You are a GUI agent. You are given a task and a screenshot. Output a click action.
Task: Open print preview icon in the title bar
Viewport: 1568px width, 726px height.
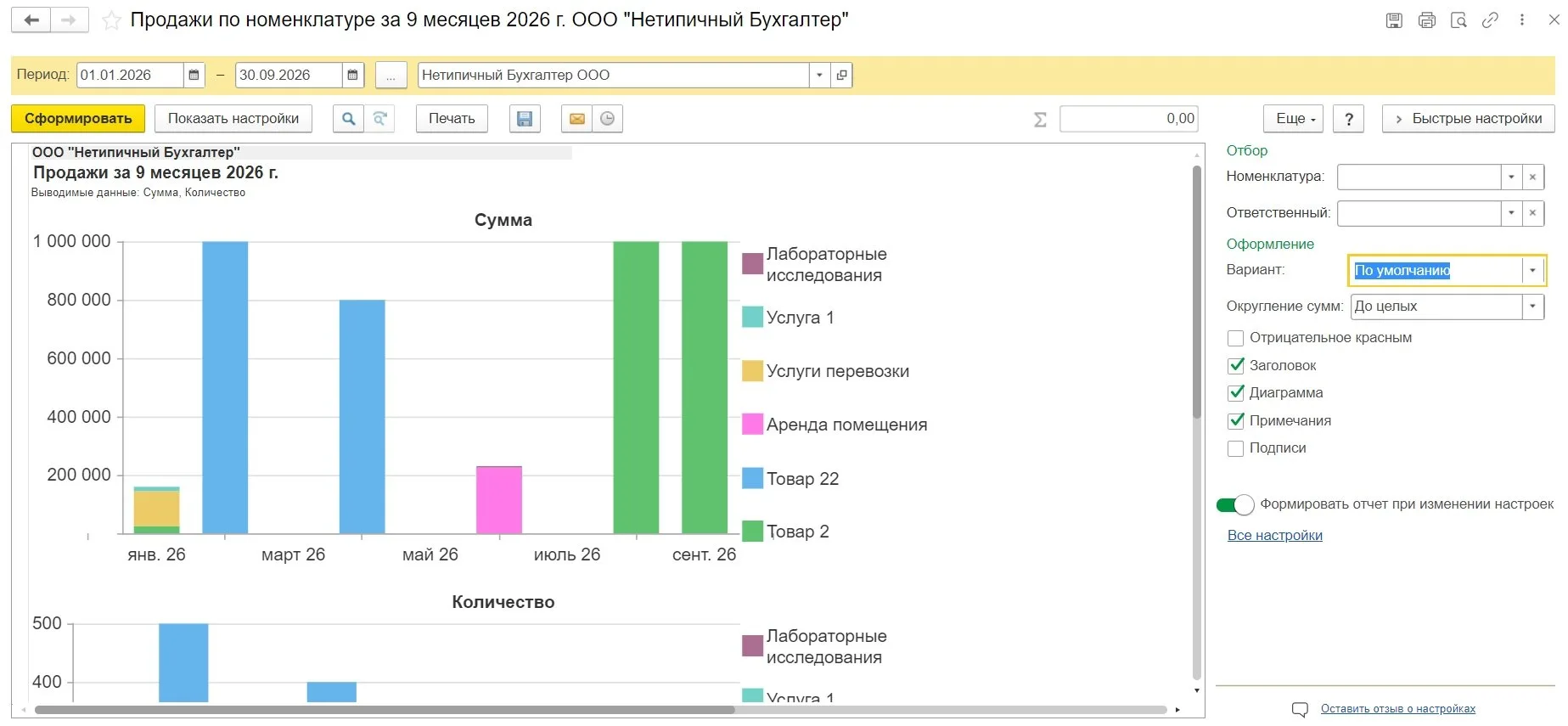(1458, 20)
